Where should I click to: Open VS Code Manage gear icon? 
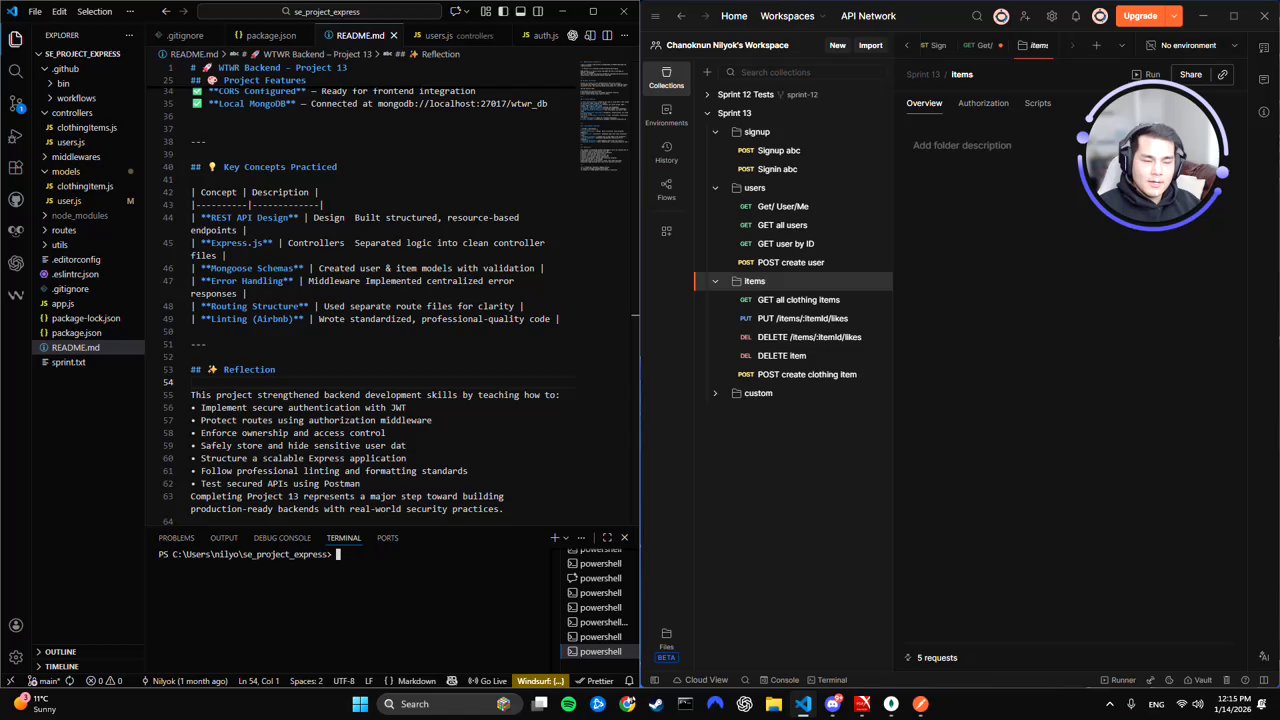coord(15,658)
